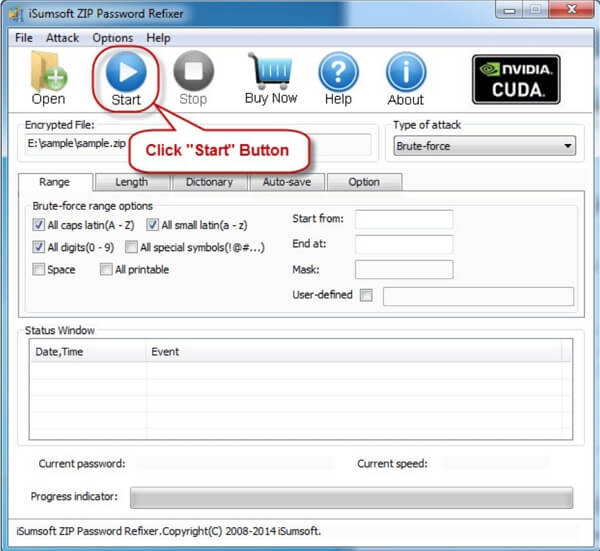Image resolution: width=600 pixels, height=551 pixels.
Task: Start the password attack with the play icon
Action: 126,79
